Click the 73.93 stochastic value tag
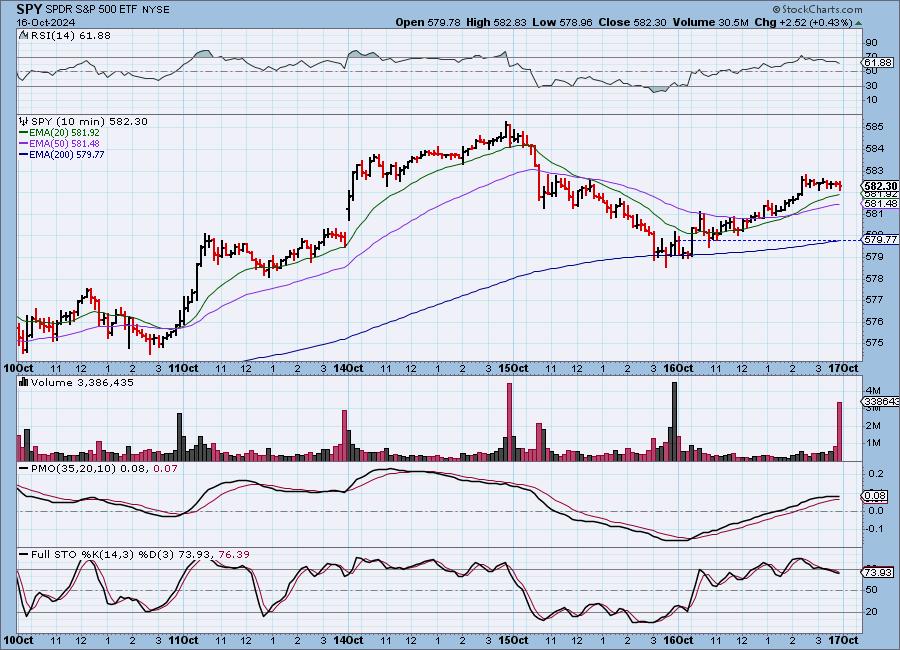The width and height of the screenshot is (900, 650). point(878,572)
